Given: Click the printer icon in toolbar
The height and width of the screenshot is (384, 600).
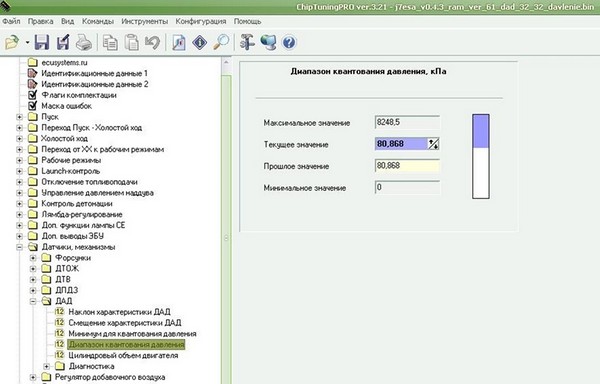Looking at the screenshot, I should point(83,42).
